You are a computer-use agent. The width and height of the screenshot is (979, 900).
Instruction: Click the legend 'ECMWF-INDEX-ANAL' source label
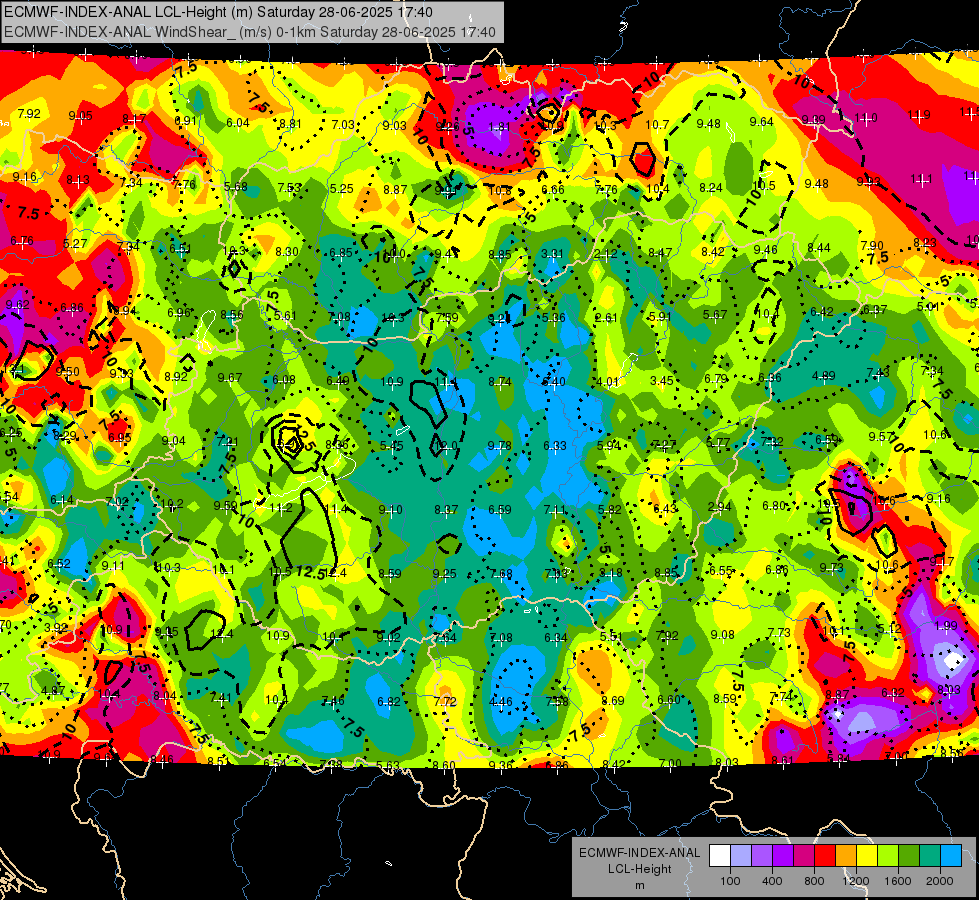[640, 853]
